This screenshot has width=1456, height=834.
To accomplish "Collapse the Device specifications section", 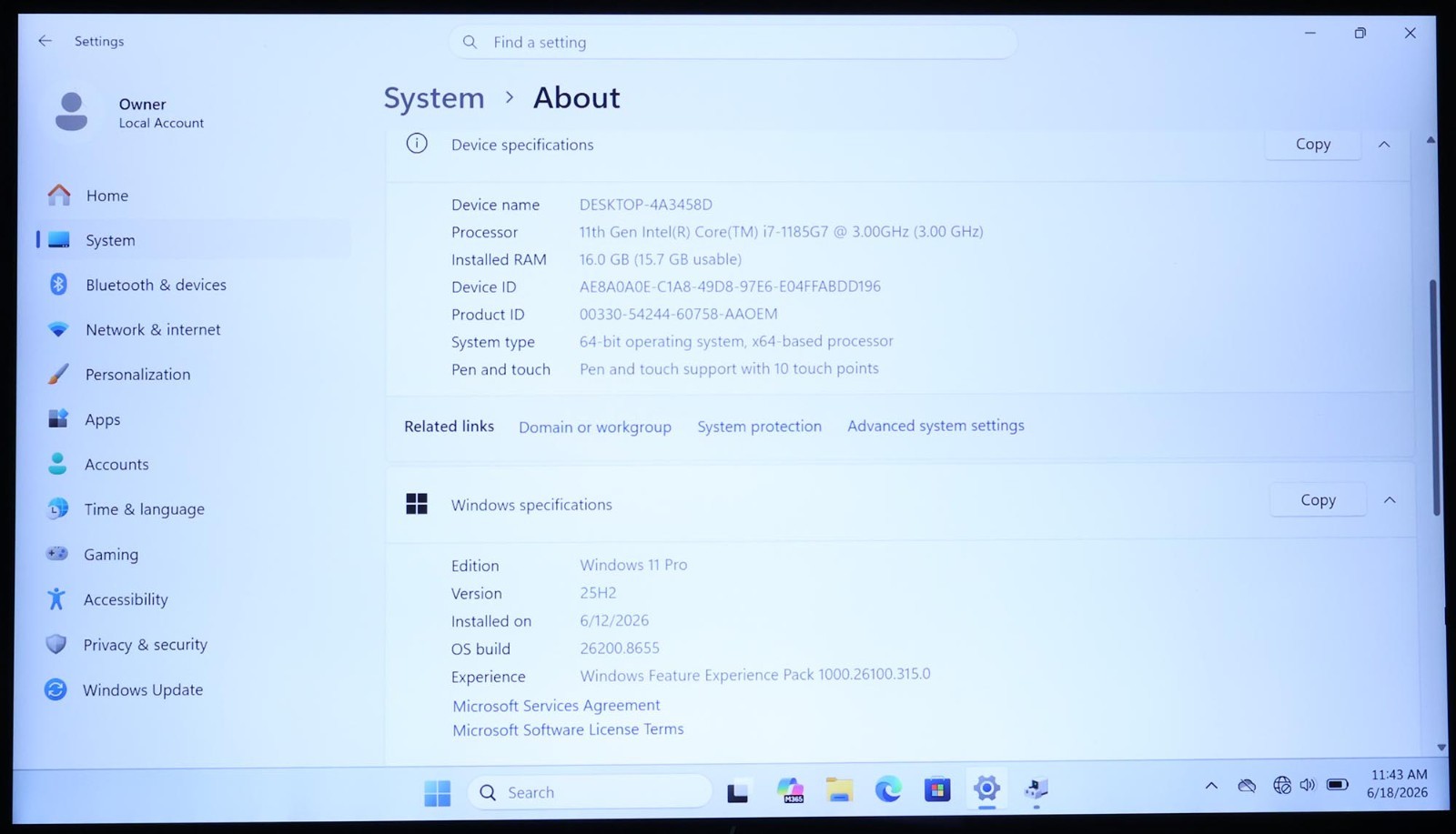I will (x=1384, y=144).
